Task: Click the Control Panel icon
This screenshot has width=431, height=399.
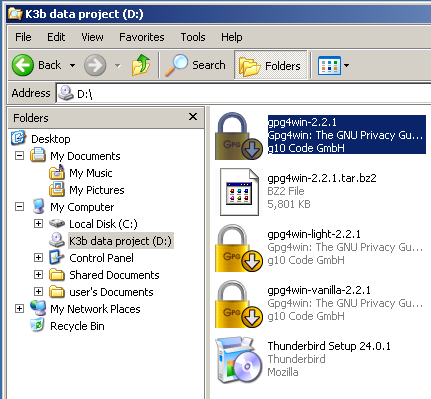Action: pyautogui.click(x=57, y=257)
